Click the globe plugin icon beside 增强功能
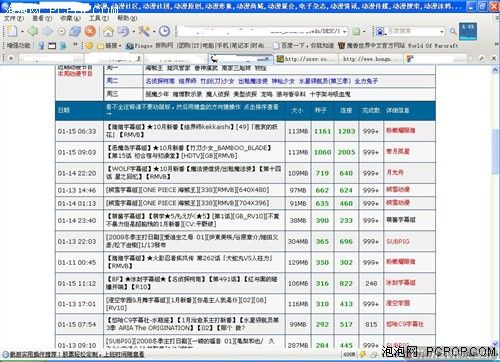Screen dimensions: 500x362 (x=41, y=46)
